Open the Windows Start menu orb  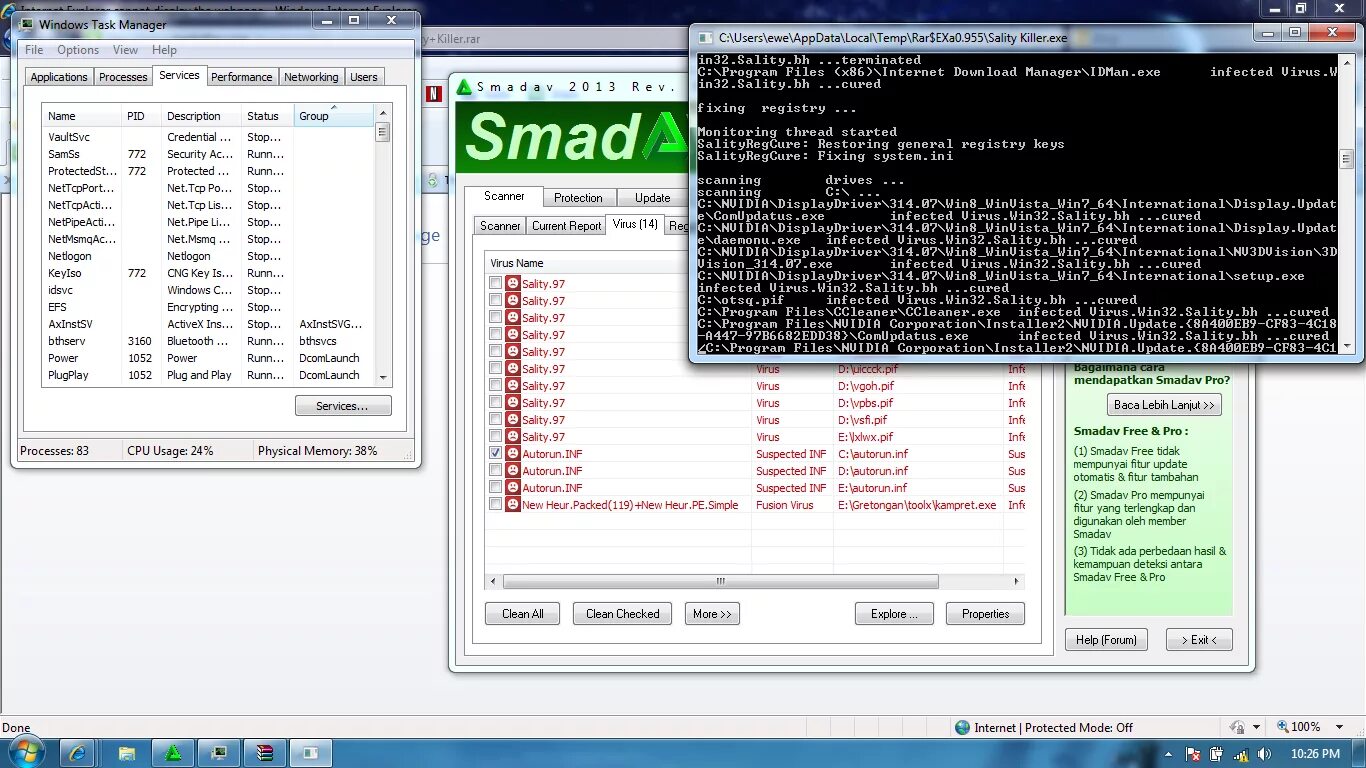tap(27, 752)
